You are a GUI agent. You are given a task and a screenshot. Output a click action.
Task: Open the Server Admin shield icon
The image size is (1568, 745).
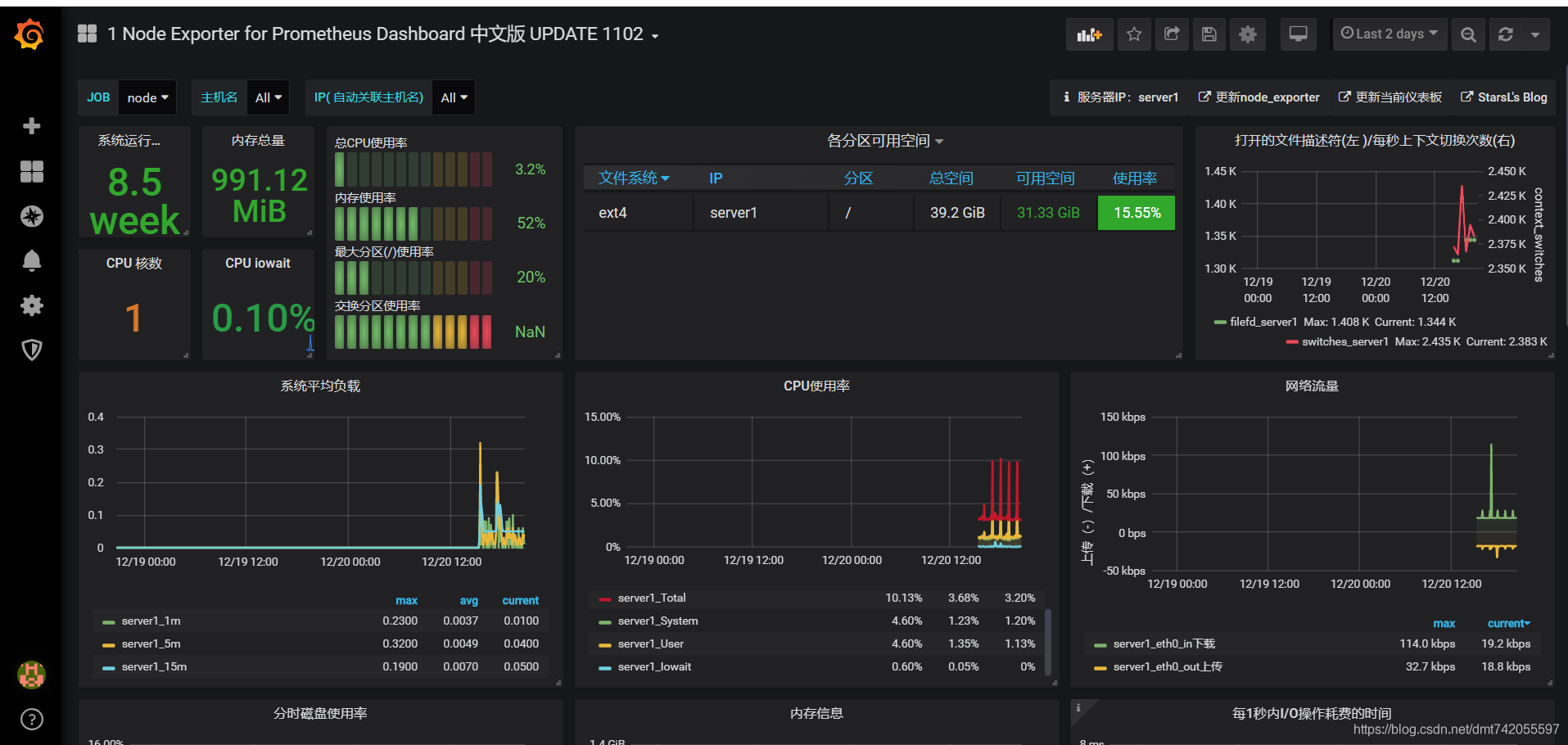click(x=31, y=350)
